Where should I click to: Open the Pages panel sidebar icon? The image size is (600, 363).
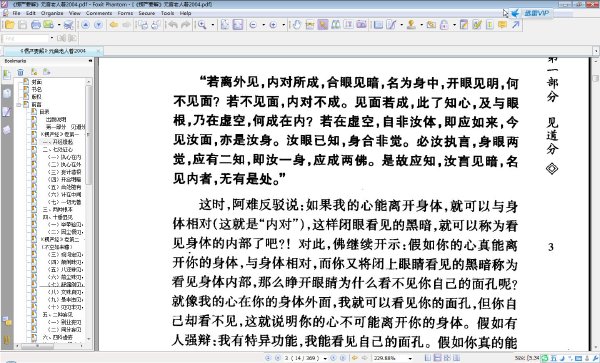click(7, 93)
